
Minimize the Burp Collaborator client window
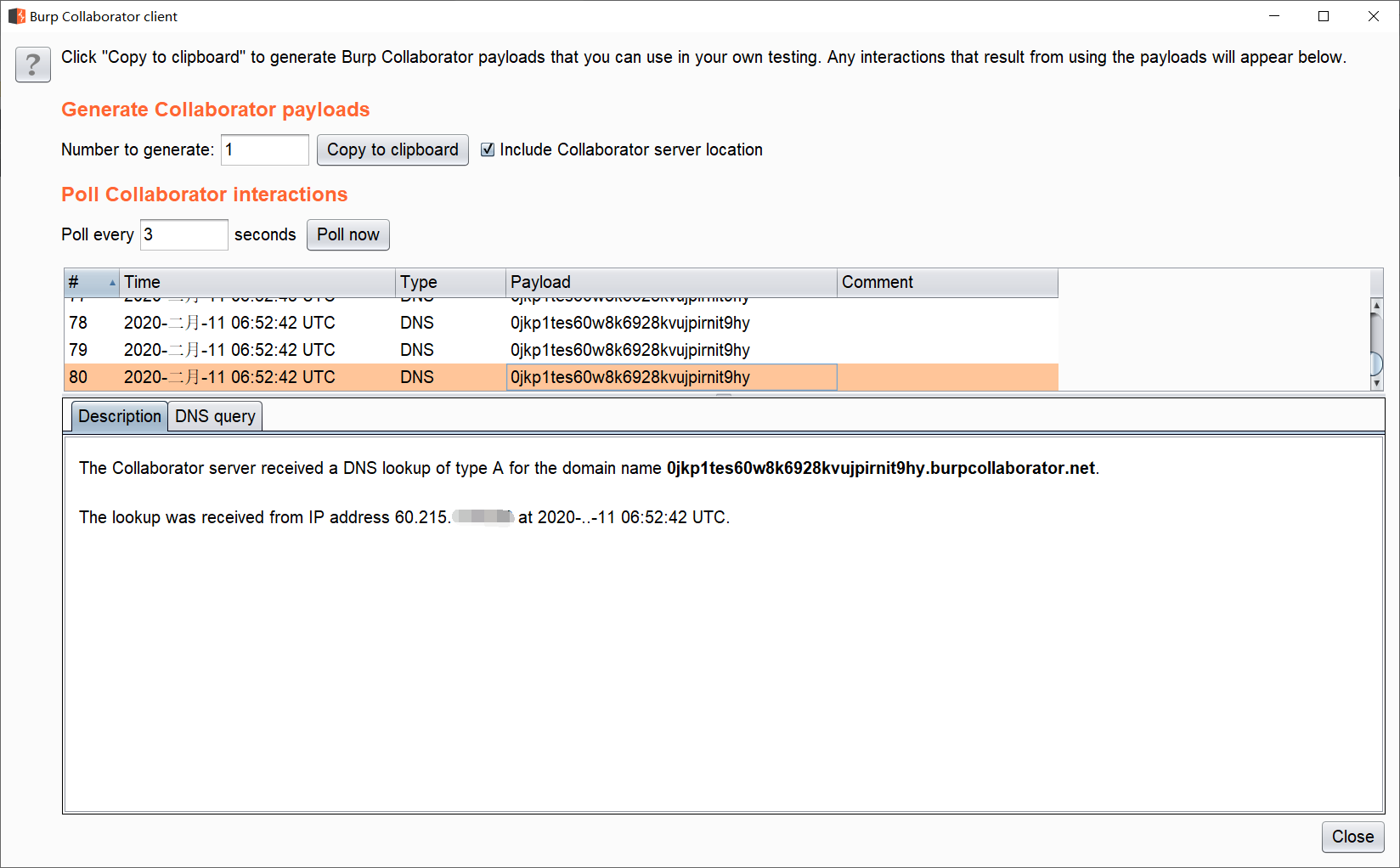(x=1274, y=16)
